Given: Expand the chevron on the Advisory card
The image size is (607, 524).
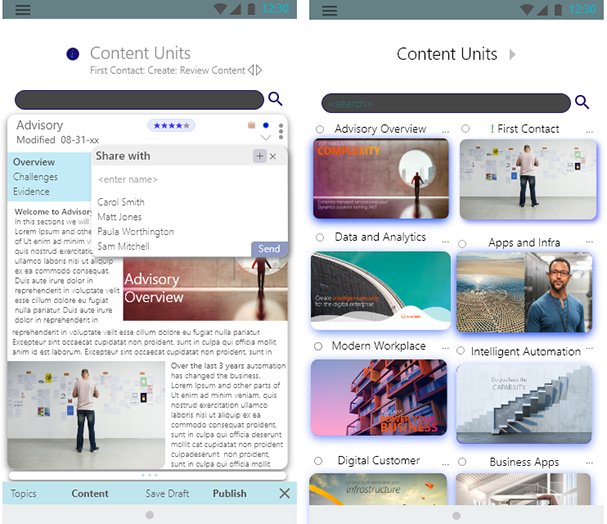Looking at the screenshot, I should coord(265,137).
